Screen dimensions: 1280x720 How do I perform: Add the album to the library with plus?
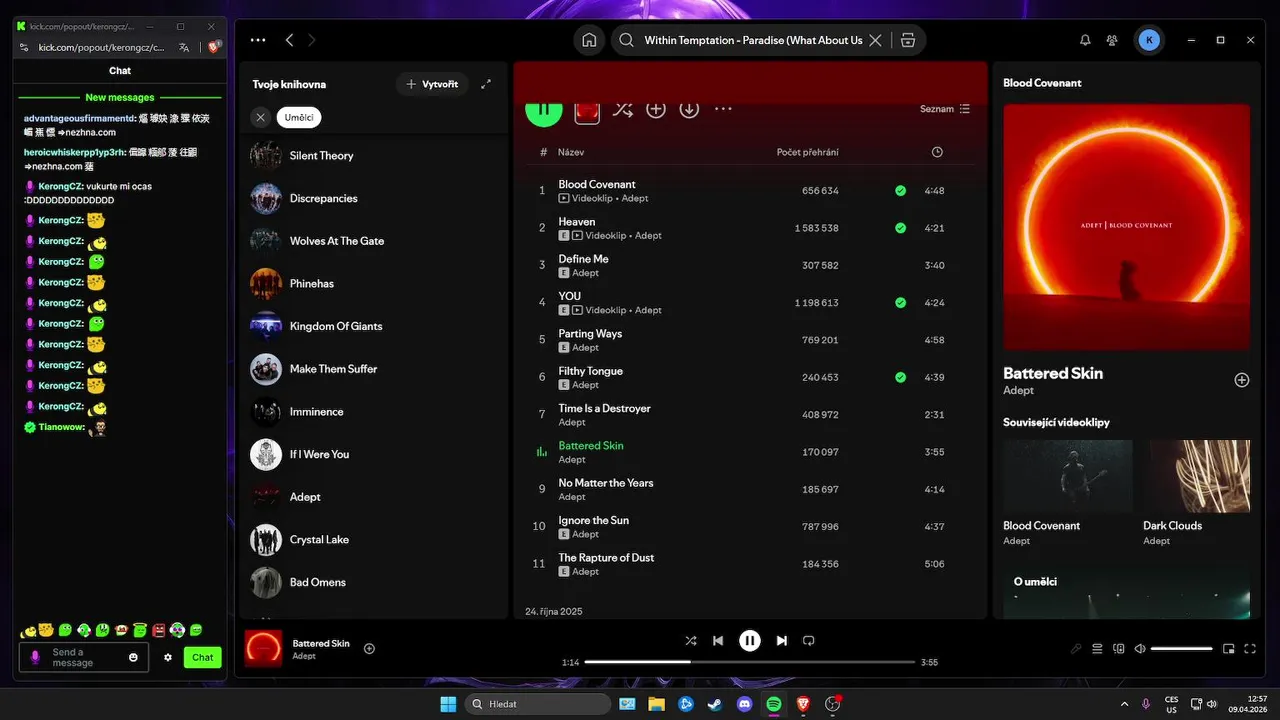pos(656,109)
